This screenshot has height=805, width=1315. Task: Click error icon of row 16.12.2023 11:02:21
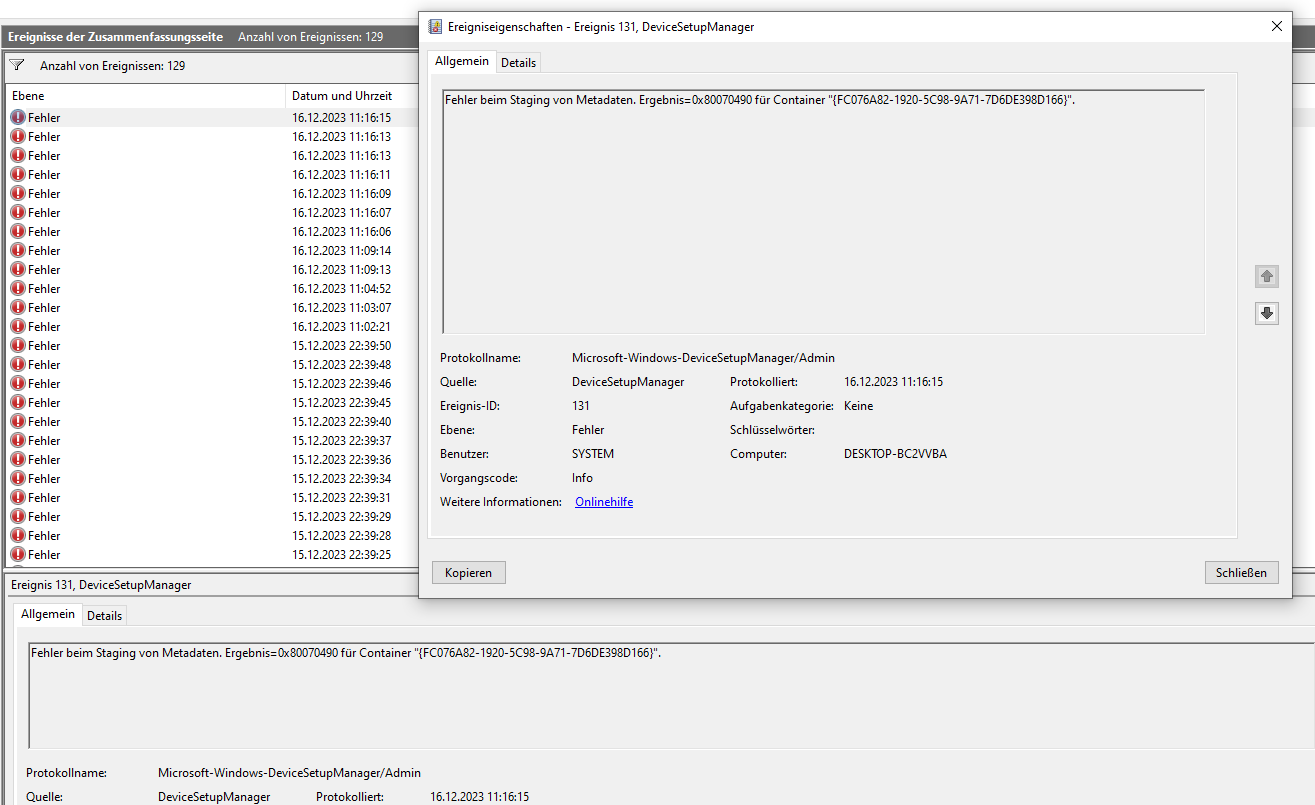click(18, 326)
